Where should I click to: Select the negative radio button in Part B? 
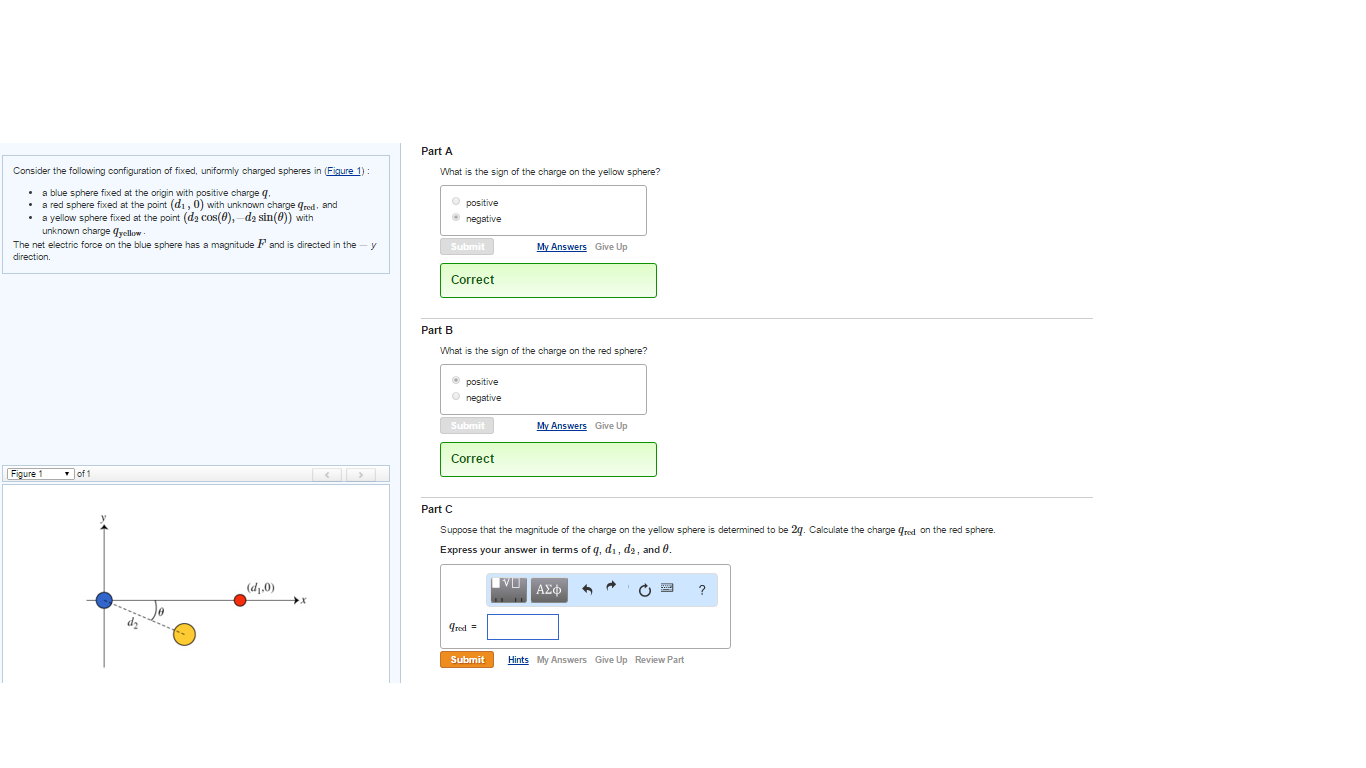click(x=455, y=397)
